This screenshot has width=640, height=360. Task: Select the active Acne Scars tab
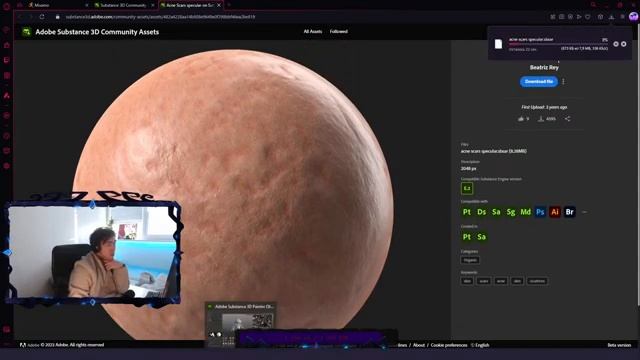(x=190, y=5)
